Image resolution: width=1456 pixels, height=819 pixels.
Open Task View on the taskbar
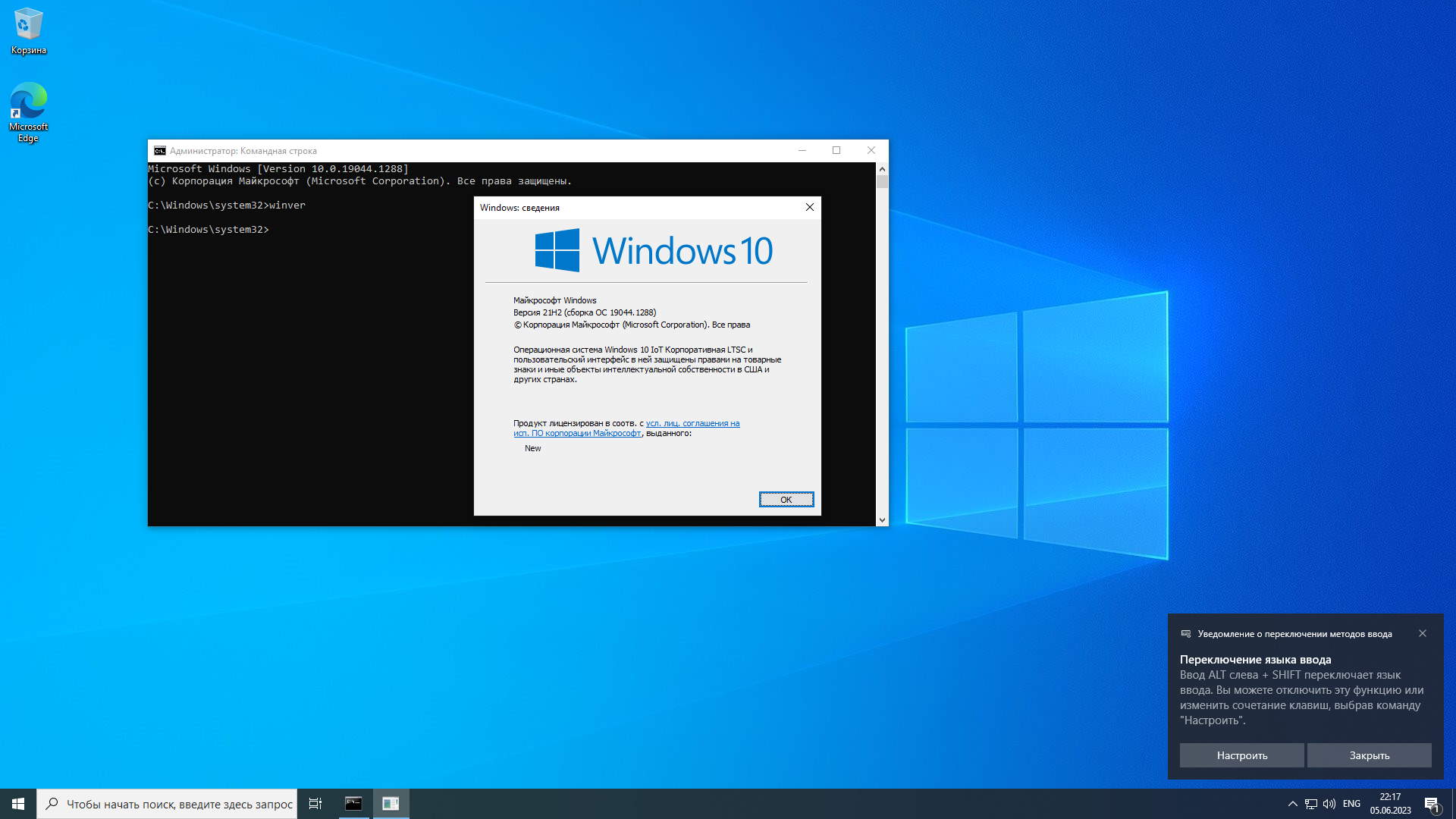(x=315, y=803)
